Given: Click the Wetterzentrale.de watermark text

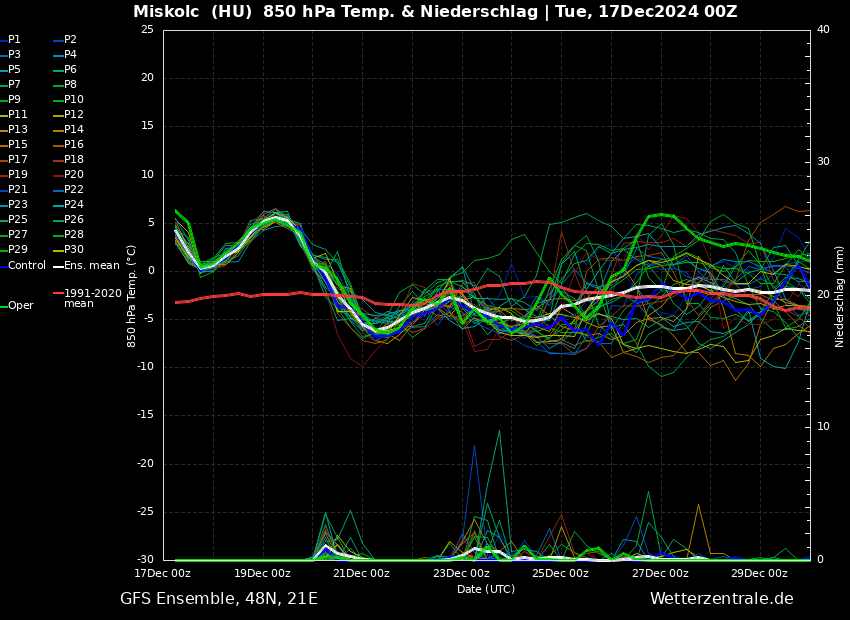Looking at the screenshot, I should 721,599.
